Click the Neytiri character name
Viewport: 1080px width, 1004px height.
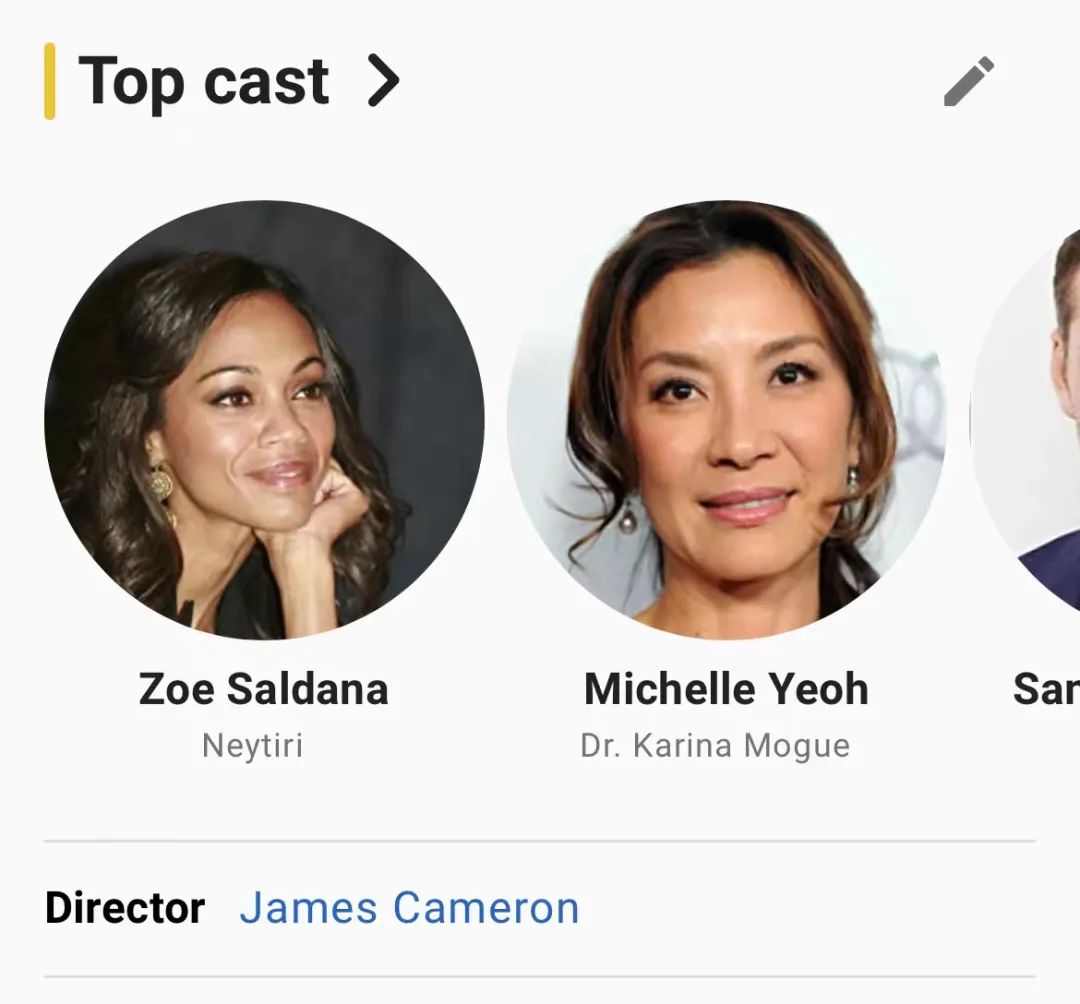(252, 746)
